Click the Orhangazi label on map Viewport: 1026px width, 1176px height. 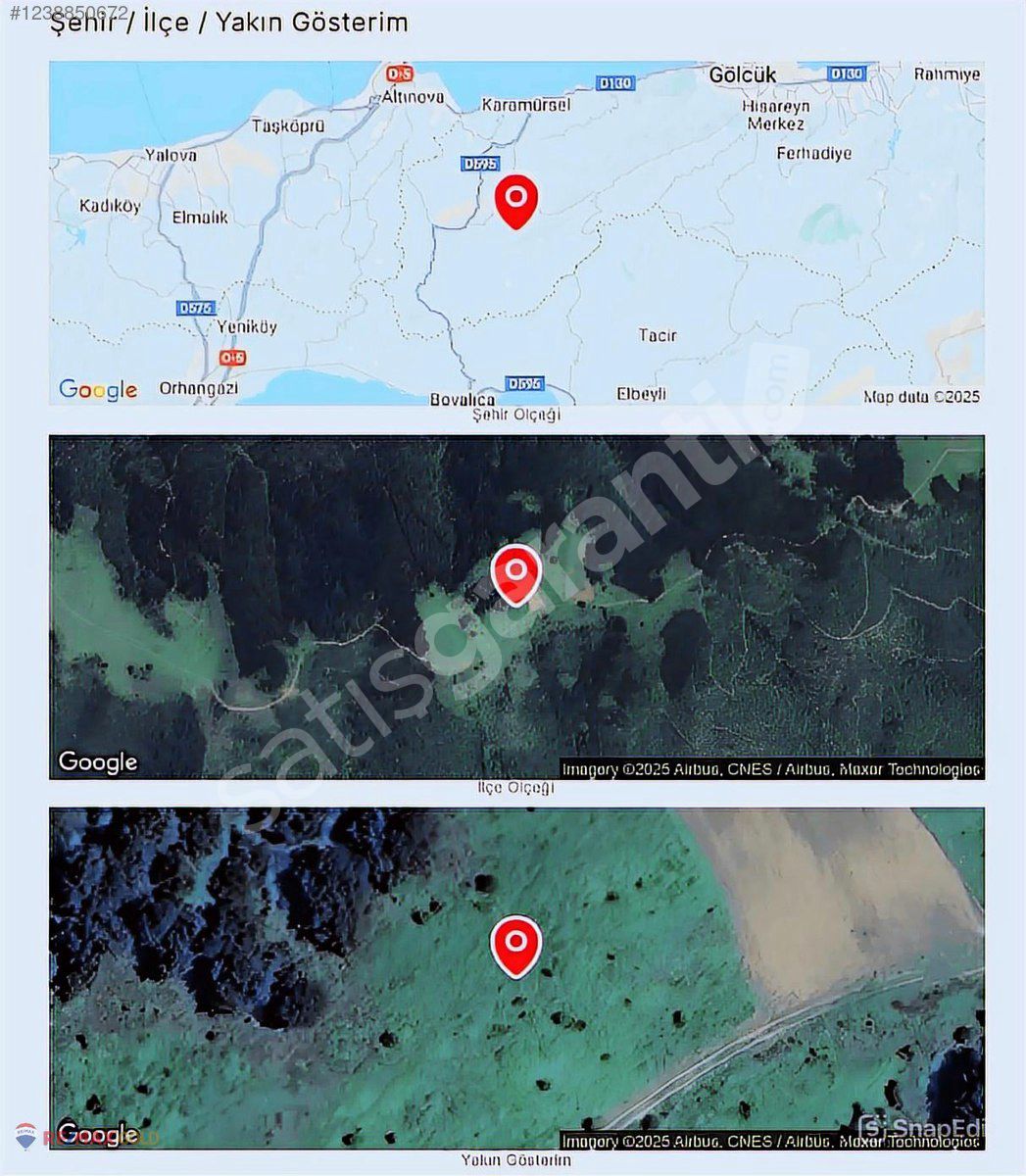coord(197,389)
